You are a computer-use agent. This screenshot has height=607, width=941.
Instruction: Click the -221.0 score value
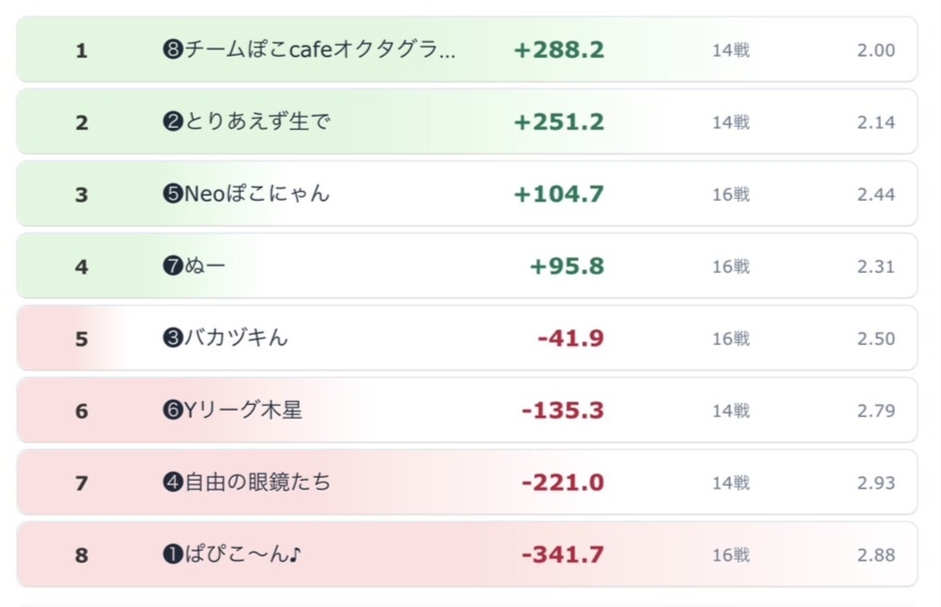click(563, 482)
